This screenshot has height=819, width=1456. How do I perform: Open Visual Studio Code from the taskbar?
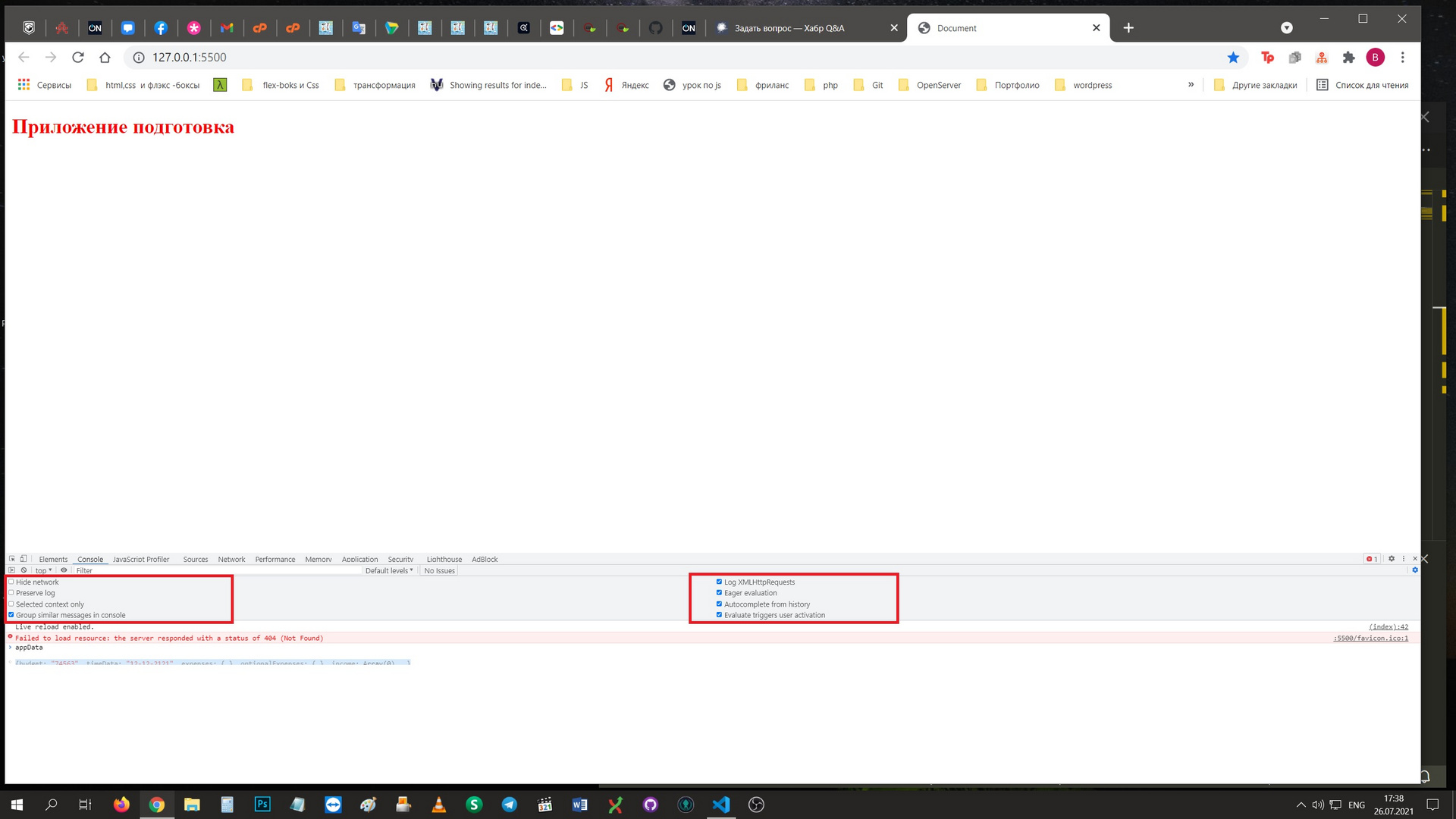[721, 805]
